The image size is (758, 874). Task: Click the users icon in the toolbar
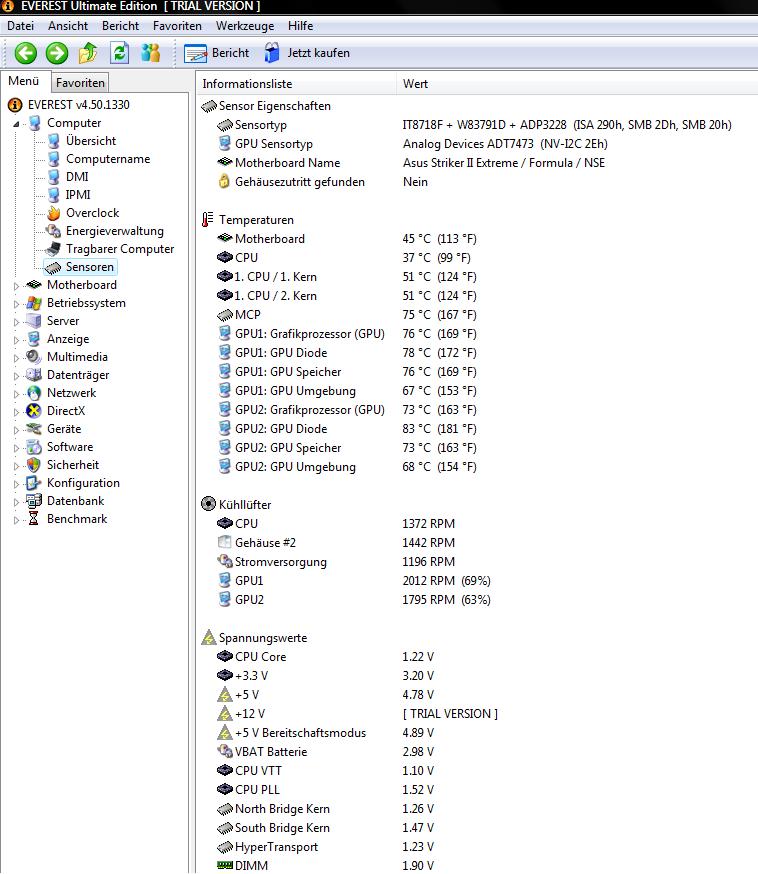pos(150,54)
